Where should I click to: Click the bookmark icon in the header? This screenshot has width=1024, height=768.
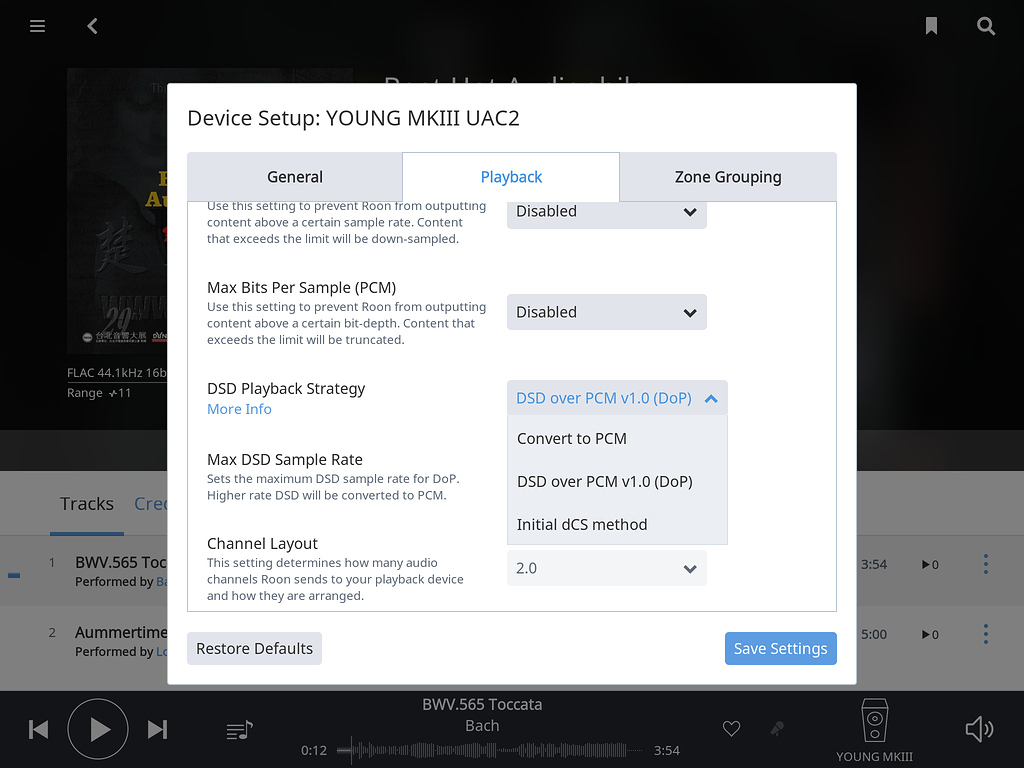pos(931,26)
